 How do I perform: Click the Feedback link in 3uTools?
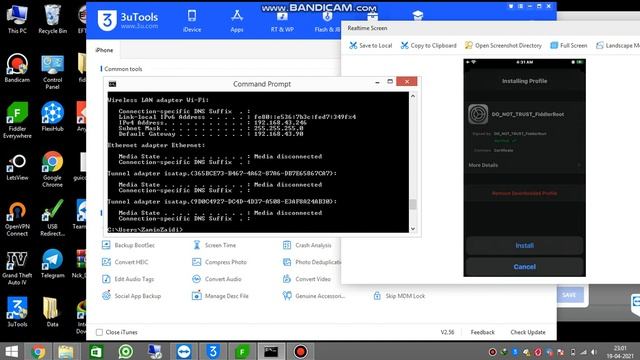pos(482,332)
